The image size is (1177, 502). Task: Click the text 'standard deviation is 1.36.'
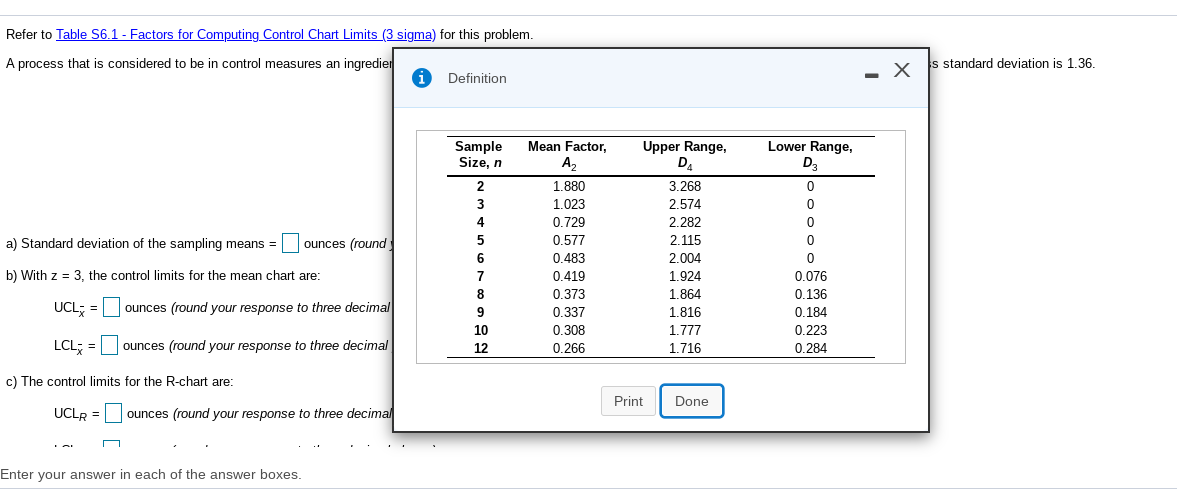click(1019, 64)
